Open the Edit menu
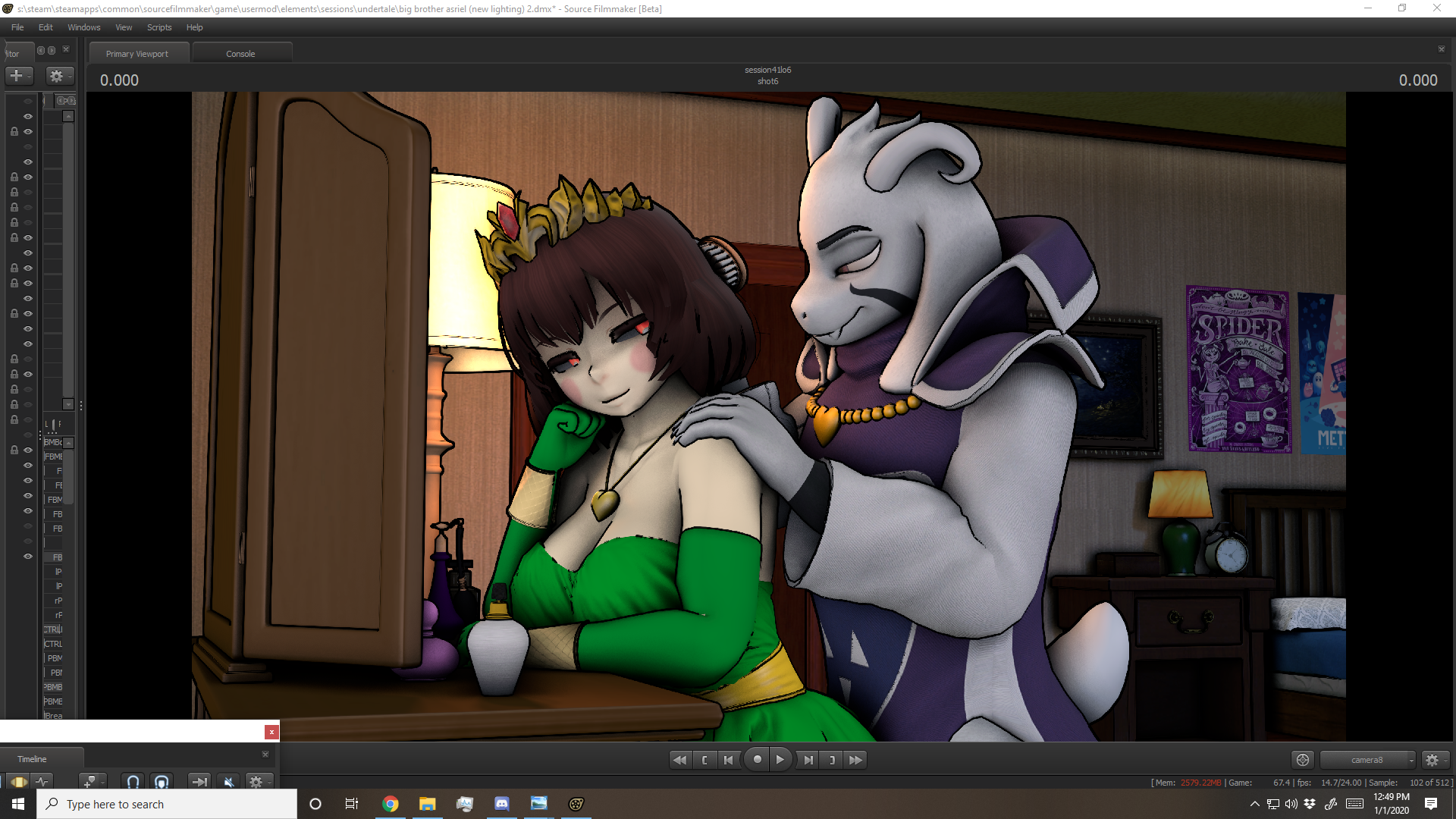Viewport: 1456px width, 819px height. coord(45,27)
